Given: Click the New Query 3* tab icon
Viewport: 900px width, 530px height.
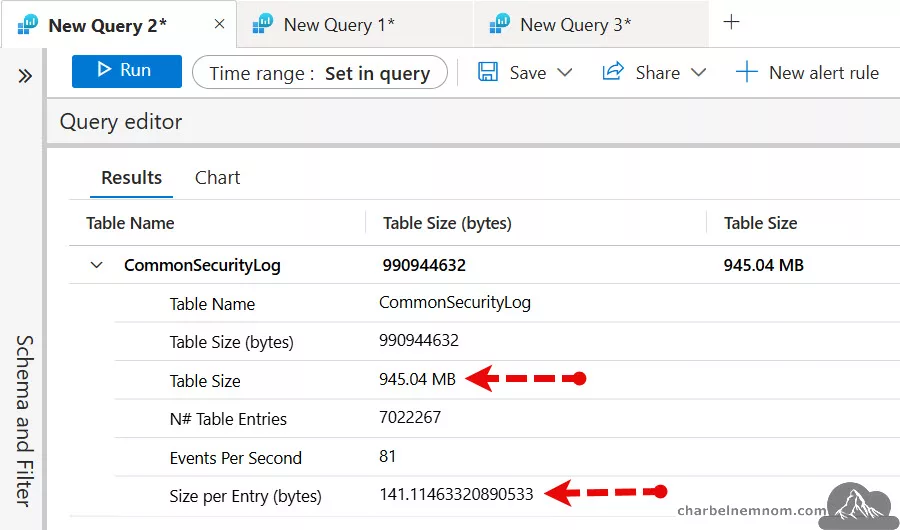Looking at the screenshot, I should pos(499,24).
